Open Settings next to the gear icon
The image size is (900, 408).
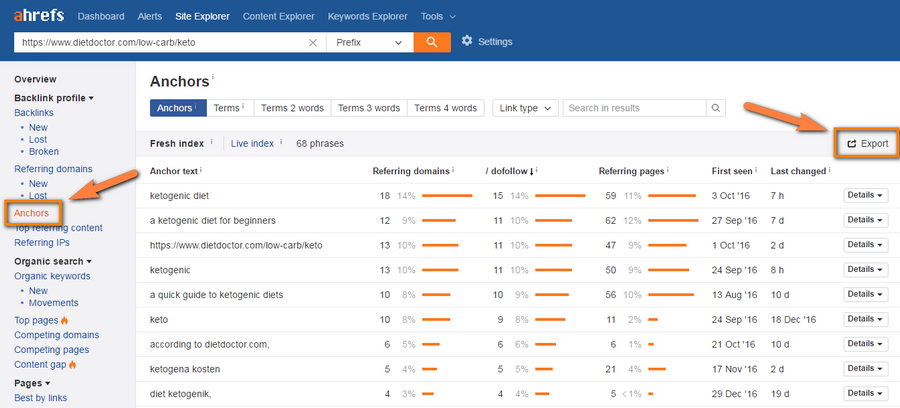(495, 41)
